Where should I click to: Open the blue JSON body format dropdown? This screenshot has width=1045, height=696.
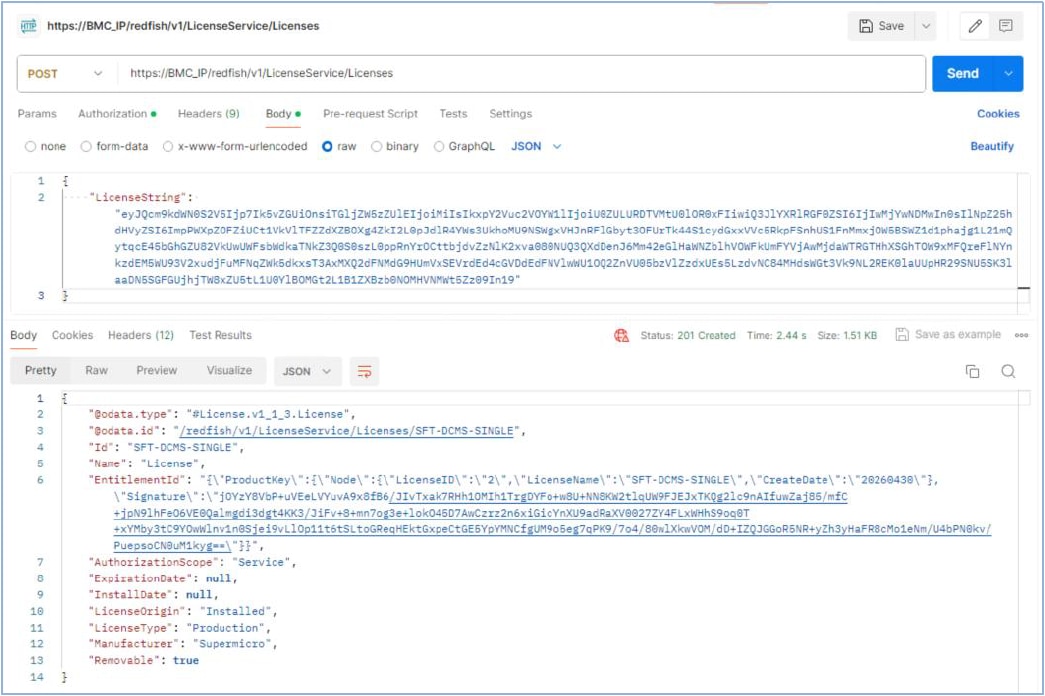536,147
